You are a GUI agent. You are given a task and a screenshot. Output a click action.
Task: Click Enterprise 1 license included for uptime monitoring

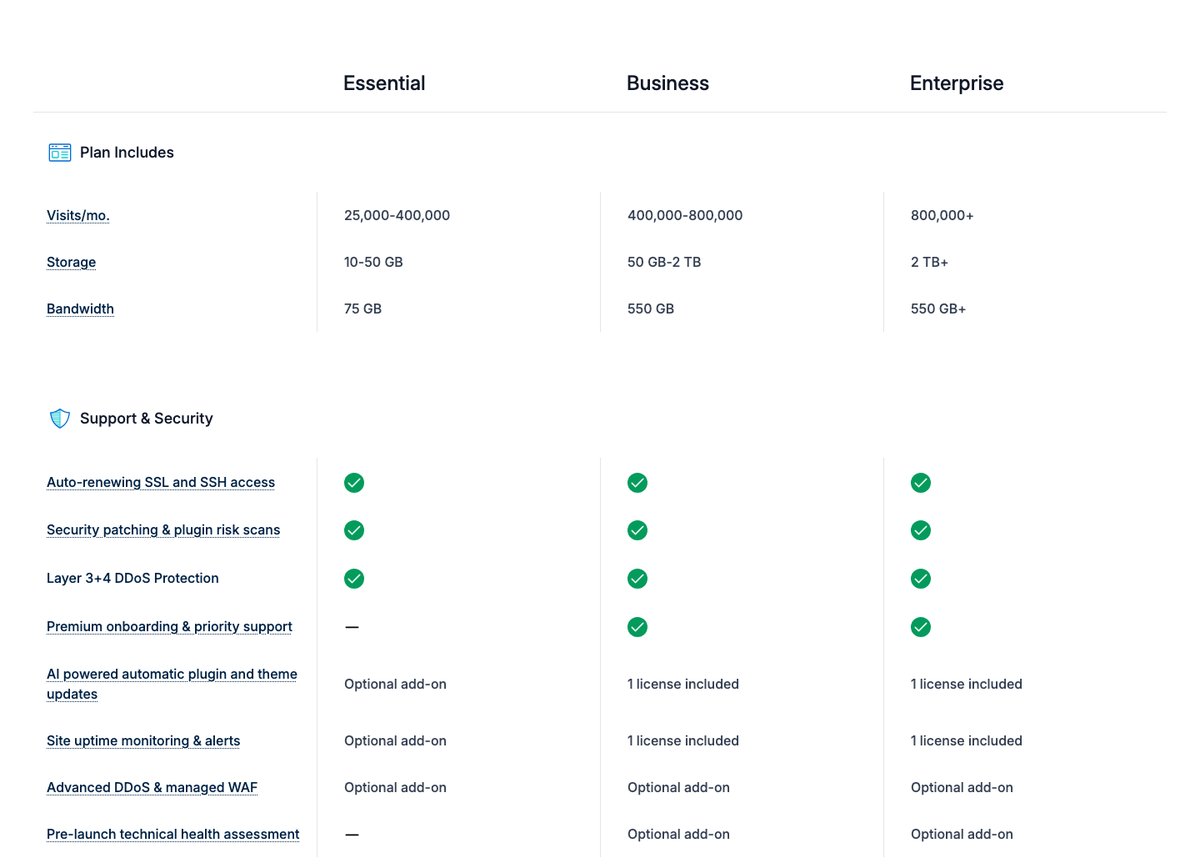point(967,741)
